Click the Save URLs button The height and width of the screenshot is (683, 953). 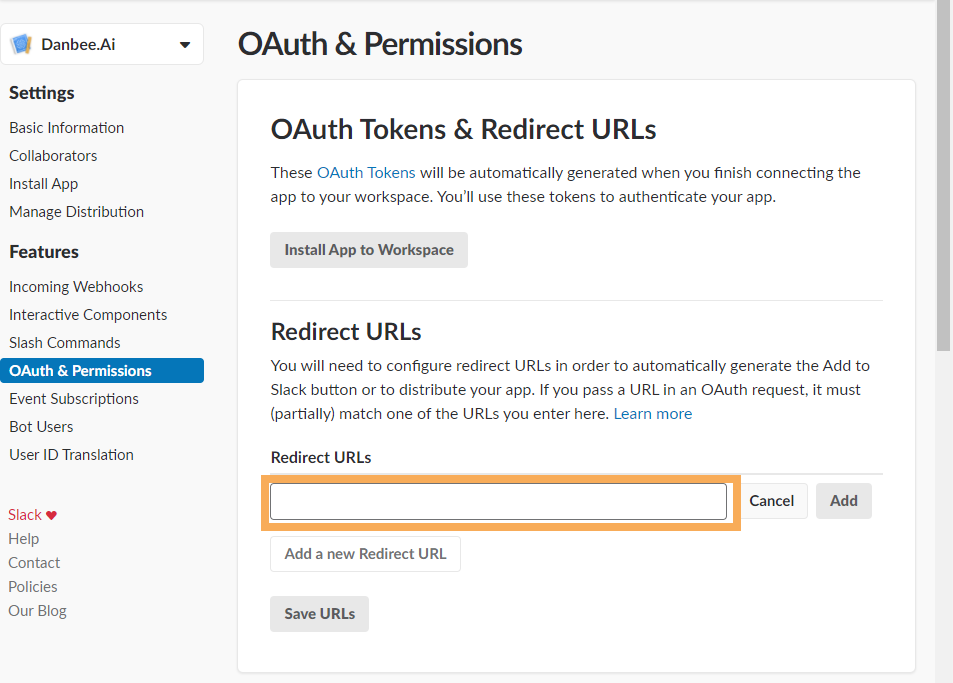(320, 614)
